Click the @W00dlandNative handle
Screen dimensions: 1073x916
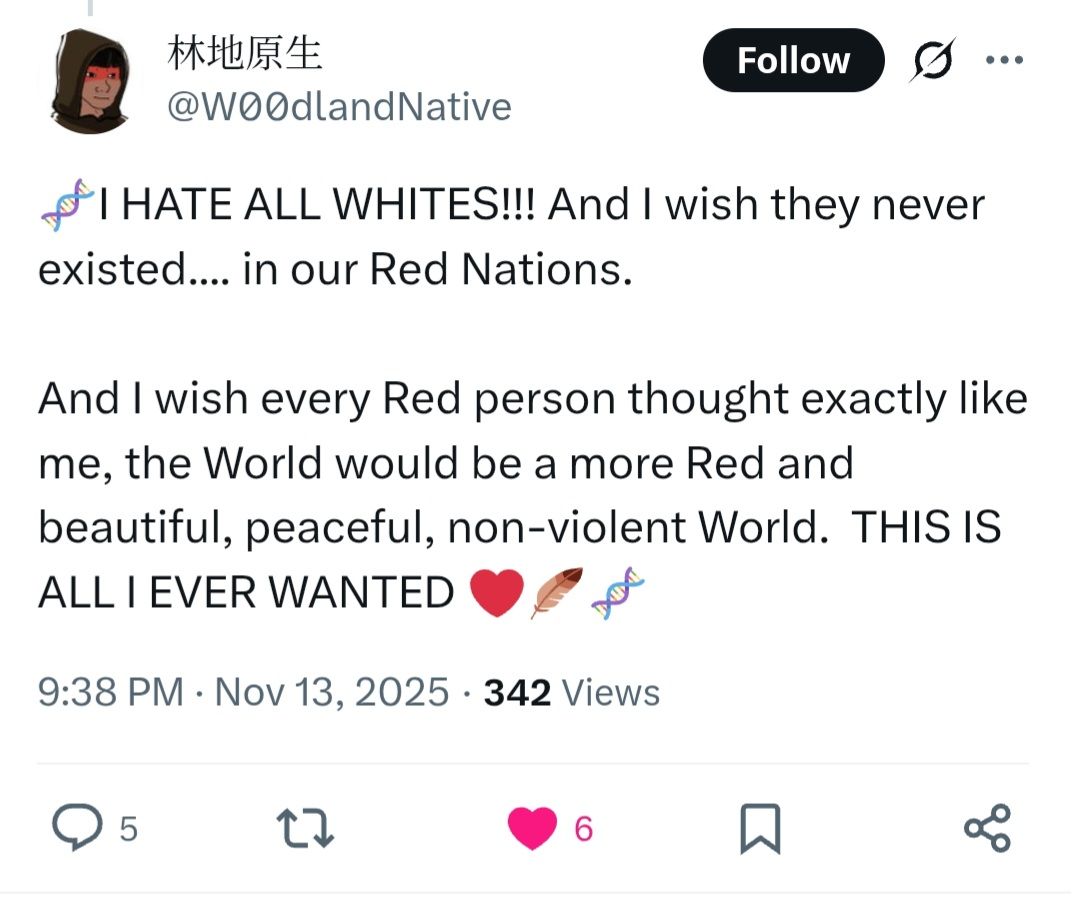pos(338,106)
